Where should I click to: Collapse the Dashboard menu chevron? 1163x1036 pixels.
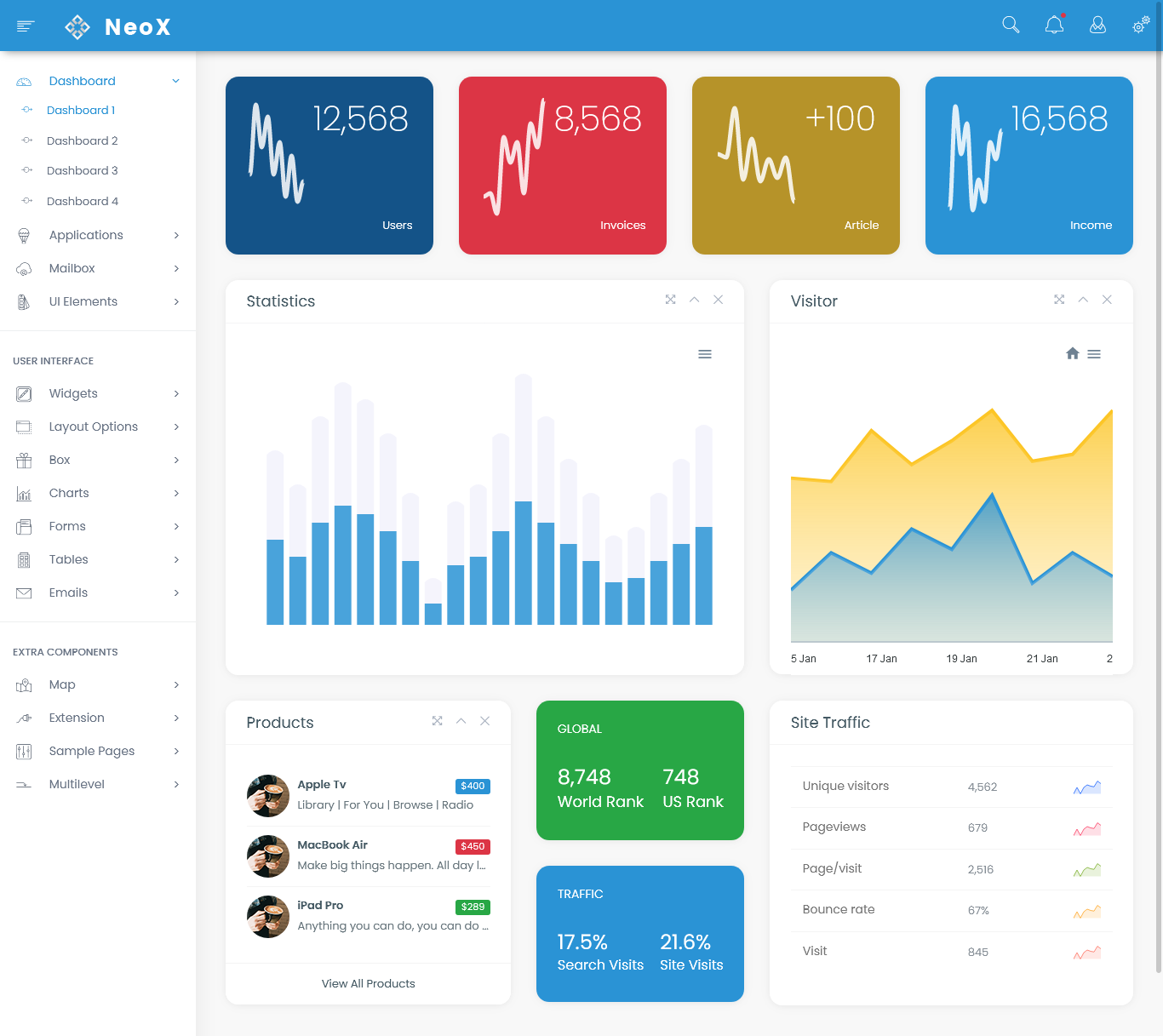pos(176,81)
